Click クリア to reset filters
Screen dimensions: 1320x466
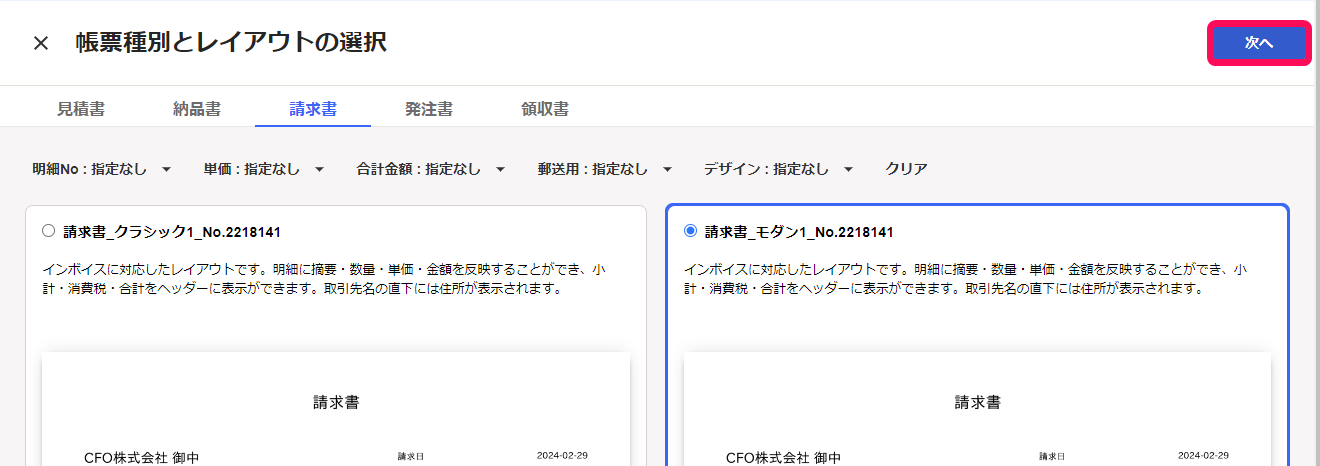(x=906, y=169)
